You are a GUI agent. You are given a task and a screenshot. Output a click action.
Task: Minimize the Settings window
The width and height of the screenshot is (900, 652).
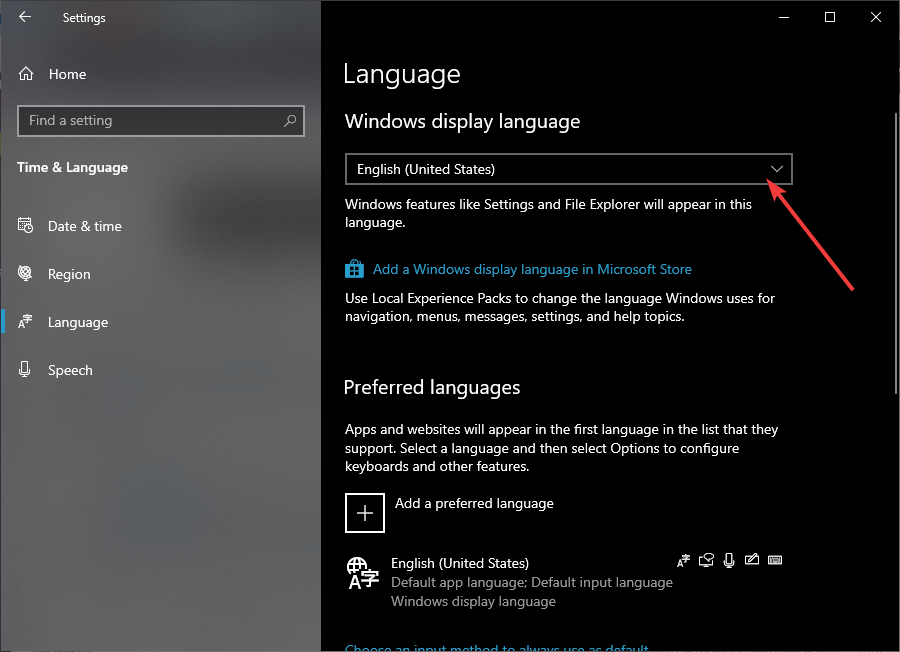click(x=783, y=17)
